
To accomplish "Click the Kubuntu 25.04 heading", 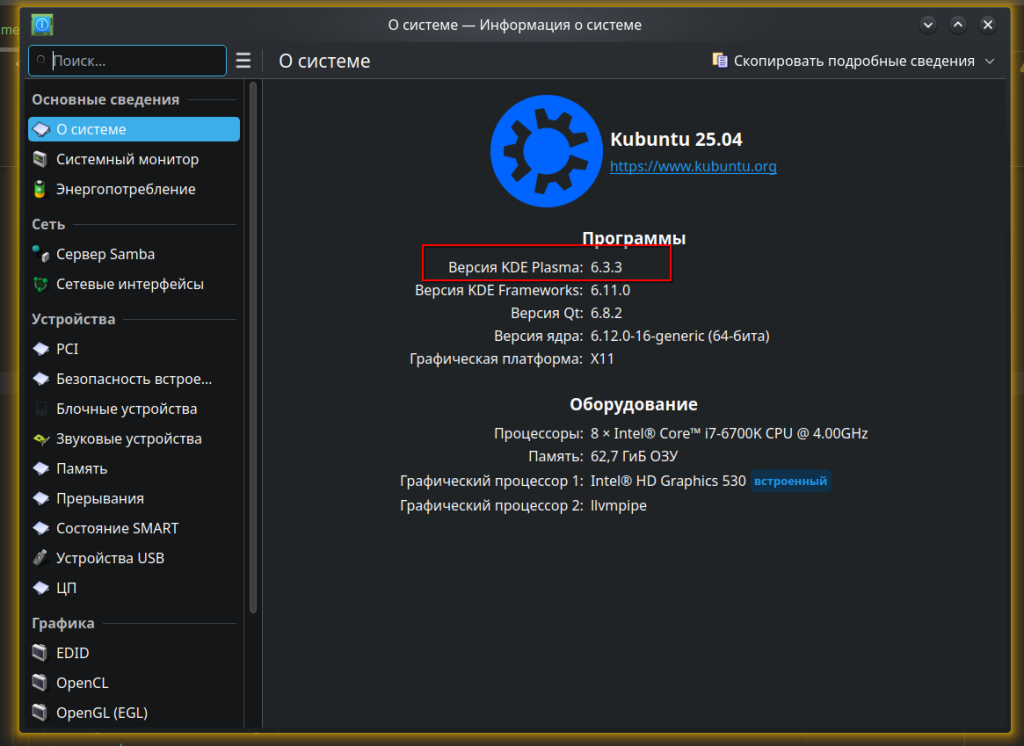I will (676, 139).
